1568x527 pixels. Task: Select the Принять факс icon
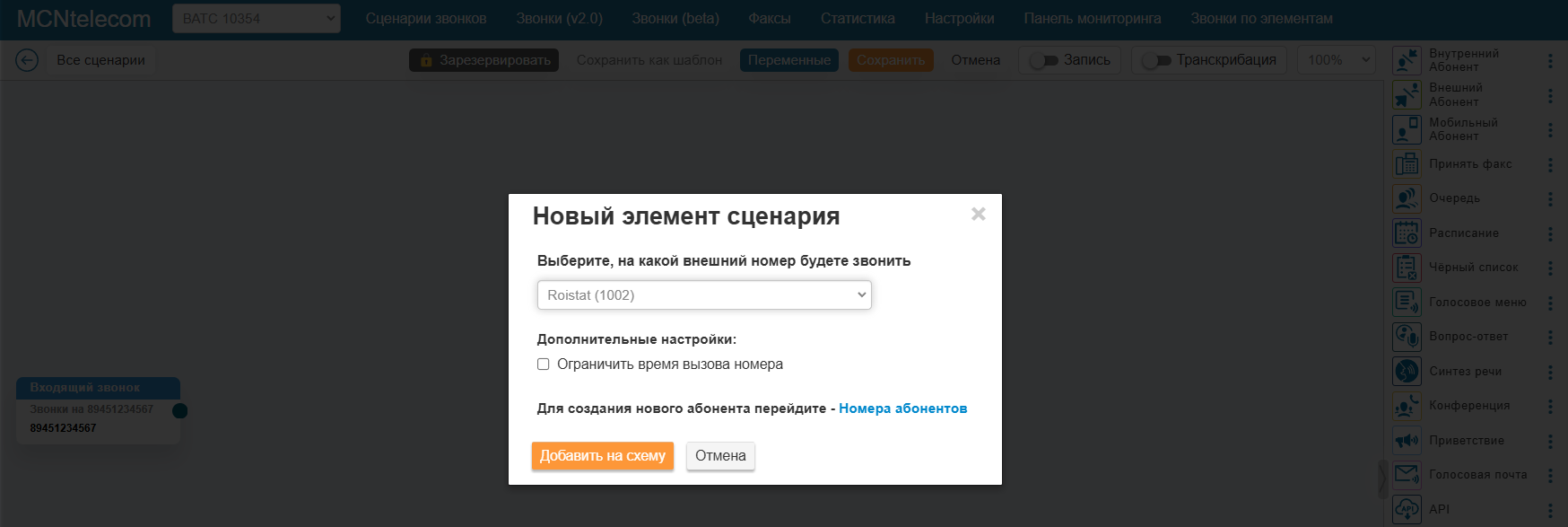click(x=1407, y=164)
